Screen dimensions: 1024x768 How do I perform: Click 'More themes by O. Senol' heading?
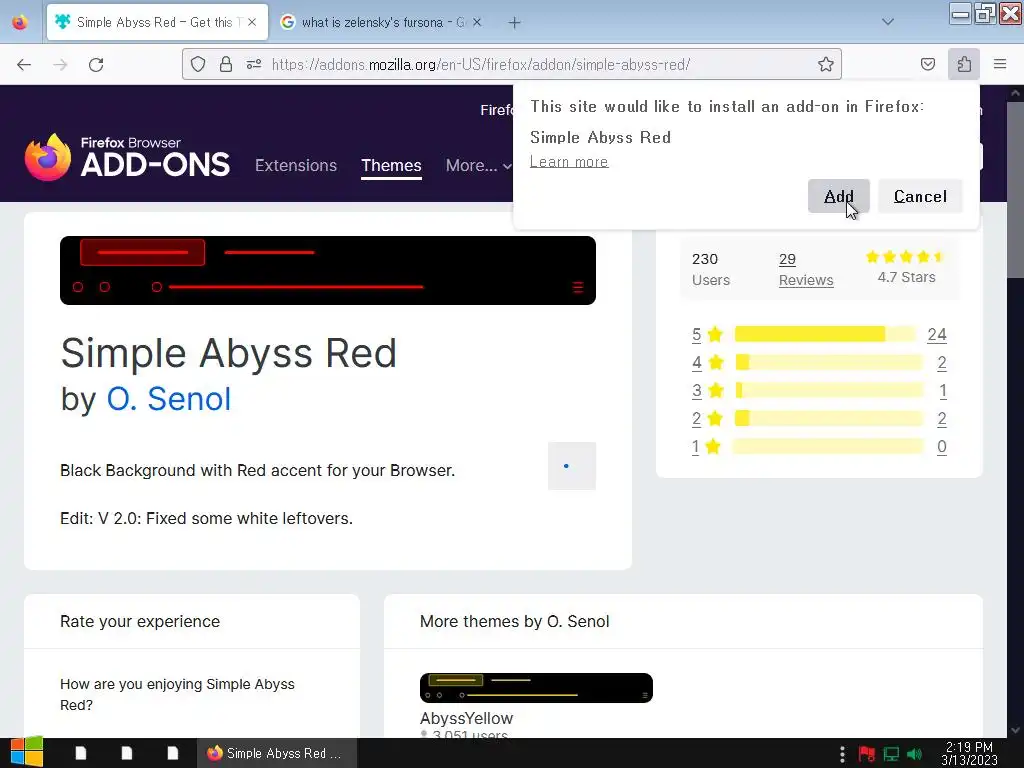coord(515,621)
